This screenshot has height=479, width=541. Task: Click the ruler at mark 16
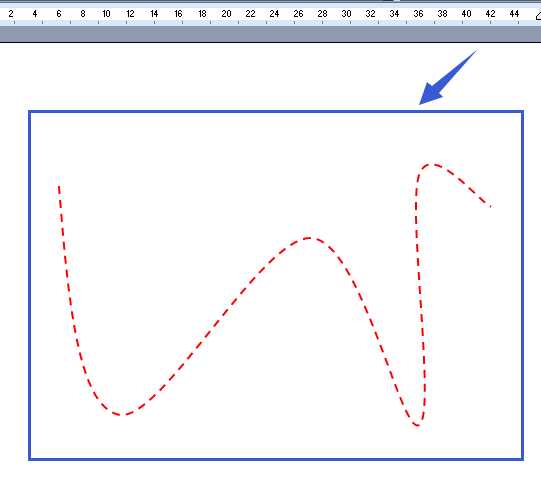pos(178,14)
